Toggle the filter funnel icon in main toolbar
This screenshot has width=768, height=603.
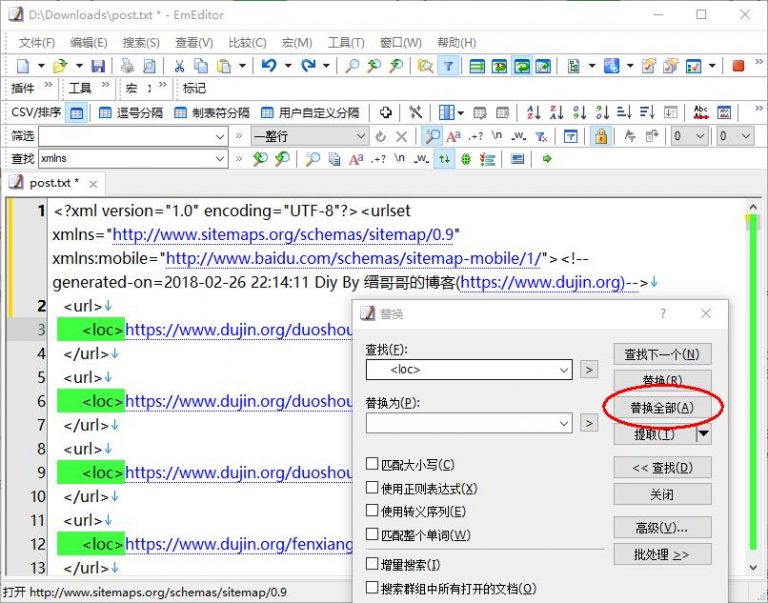pos(448,66)
